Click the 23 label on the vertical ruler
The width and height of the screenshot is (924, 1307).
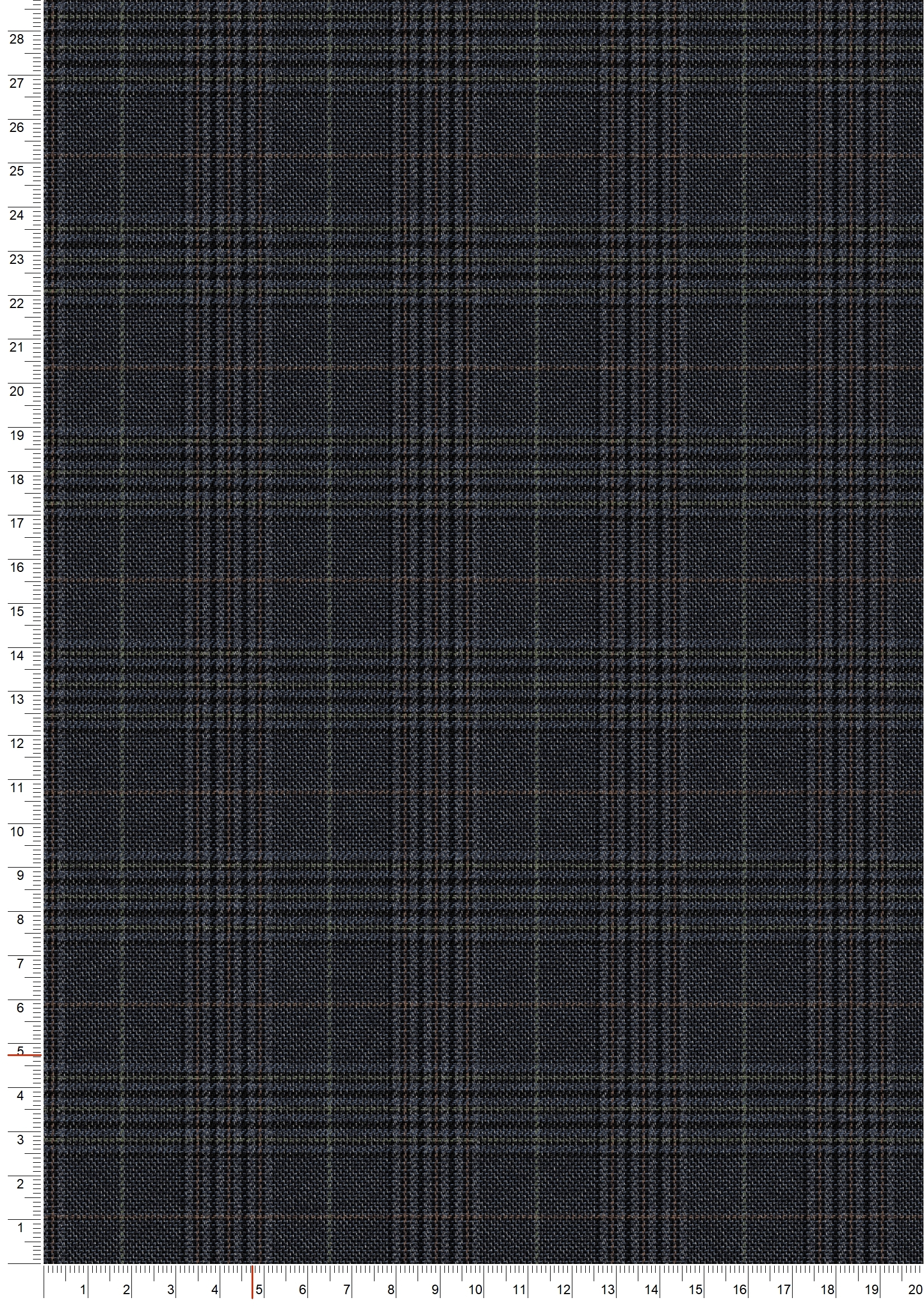click(x=17, y=259)
